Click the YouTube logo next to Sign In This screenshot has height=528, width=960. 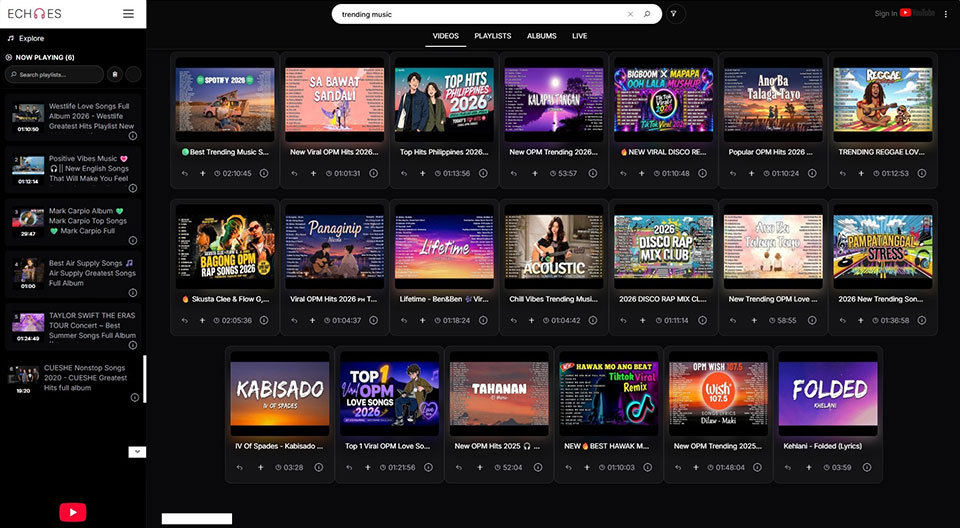[917, 13]
